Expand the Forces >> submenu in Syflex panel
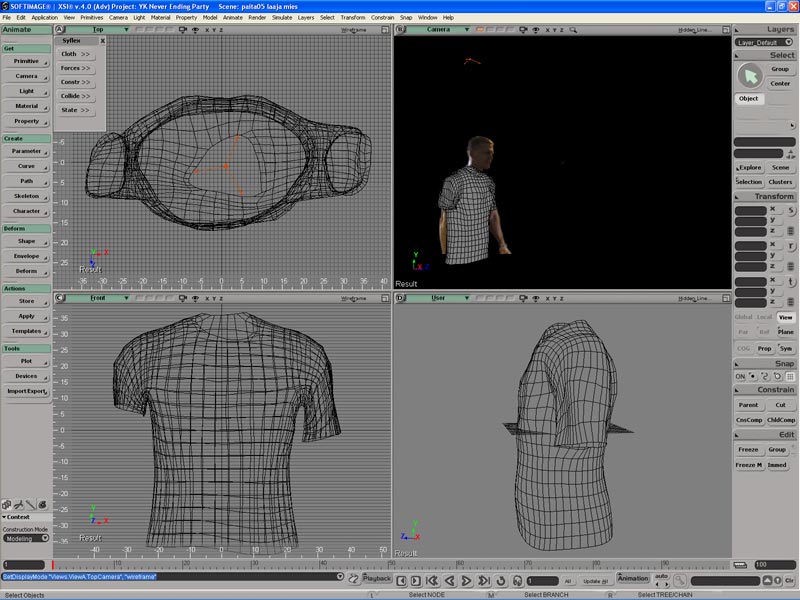Viewport: 800px width, 600px height. click(75, 68)
